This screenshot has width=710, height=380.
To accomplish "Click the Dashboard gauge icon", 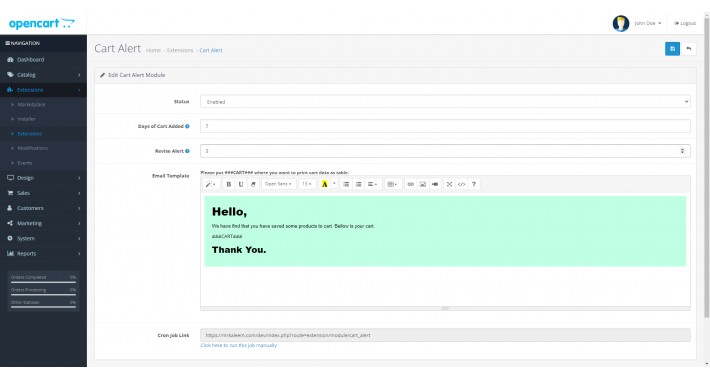I will 10,59.
